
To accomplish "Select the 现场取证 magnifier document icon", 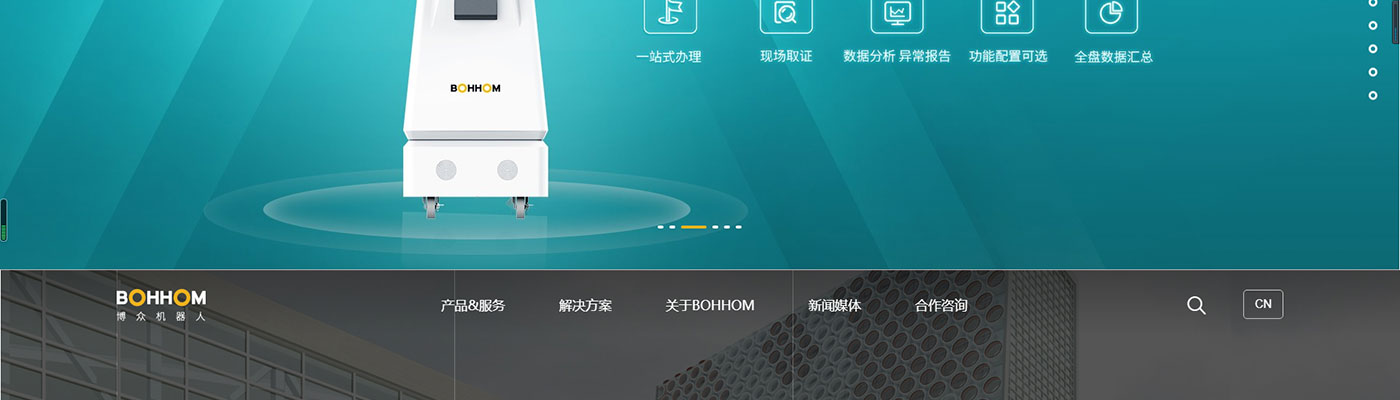I will [786, 13].
